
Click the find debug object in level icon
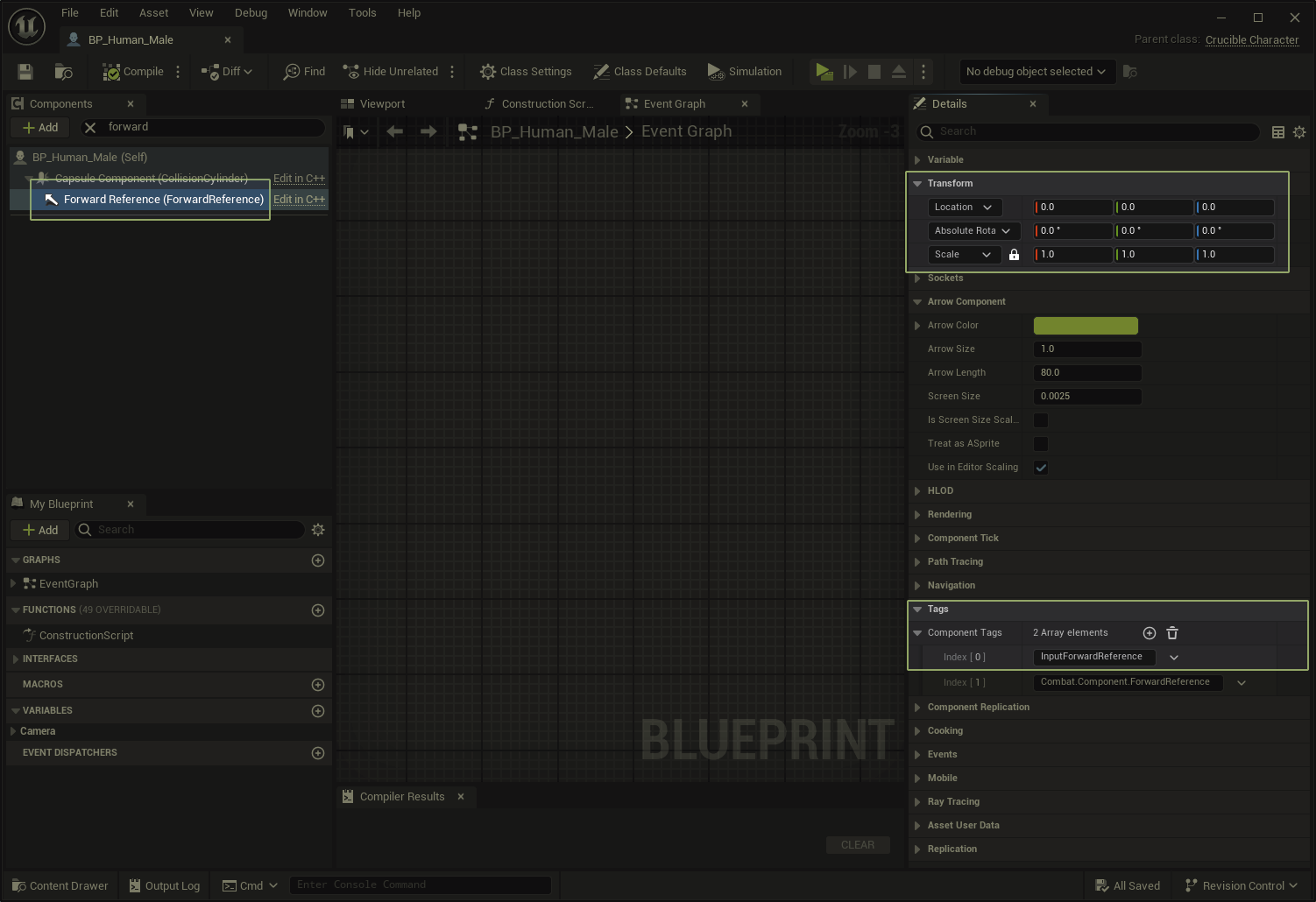pyautogui.click(x=1130, y=72)
